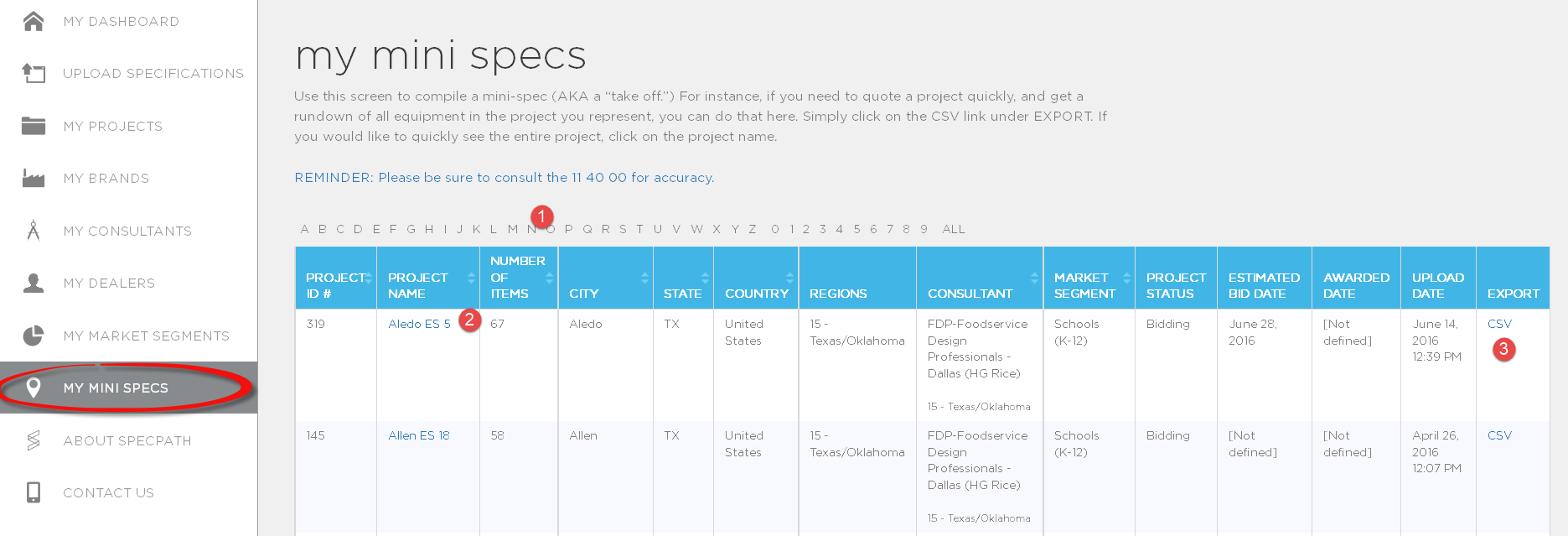Click the 'June 28, 2016' bid date
The height and width of the screenshot is (536, 1568).
click(1253, 332)
